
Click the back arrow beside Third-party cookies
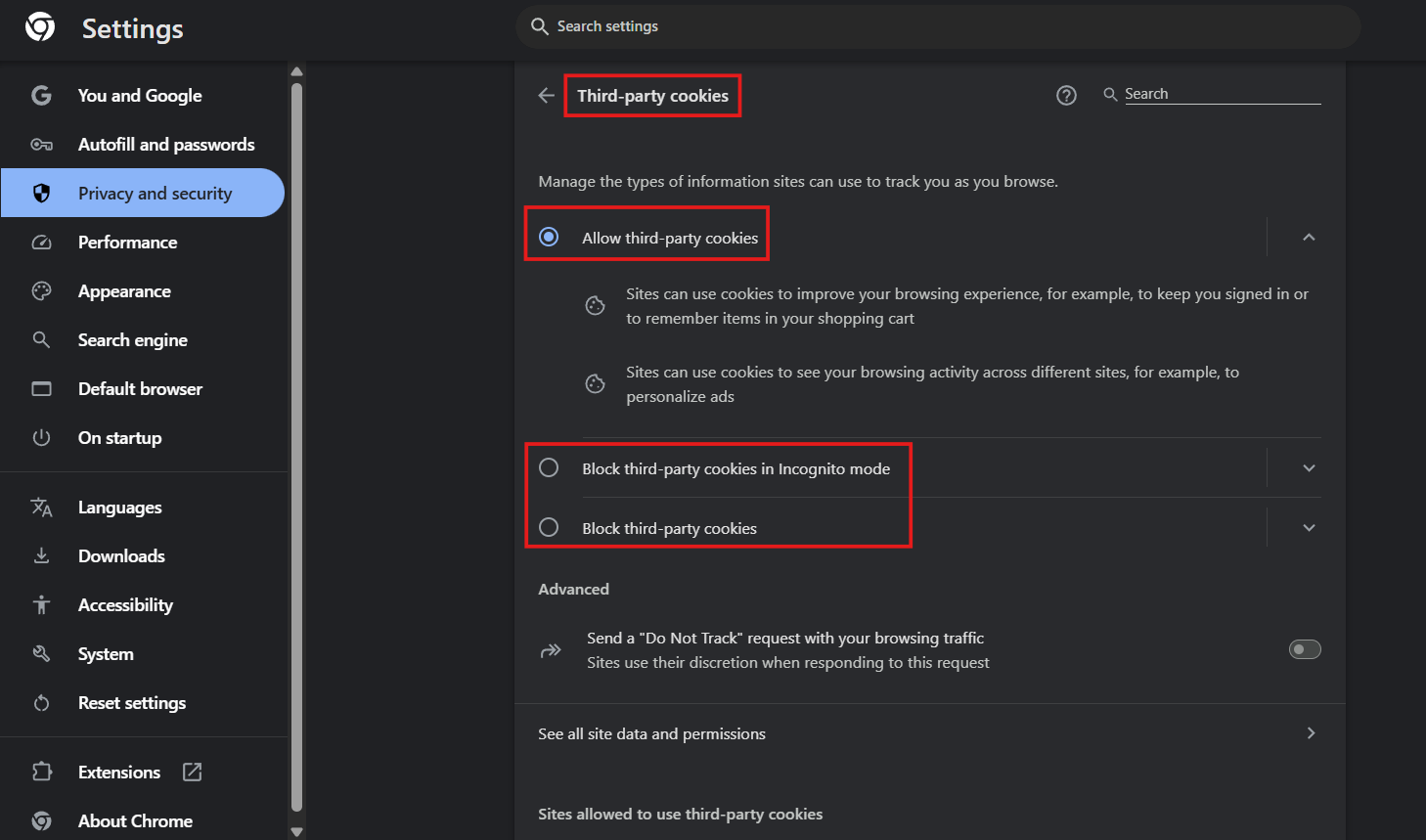(546, 95)
